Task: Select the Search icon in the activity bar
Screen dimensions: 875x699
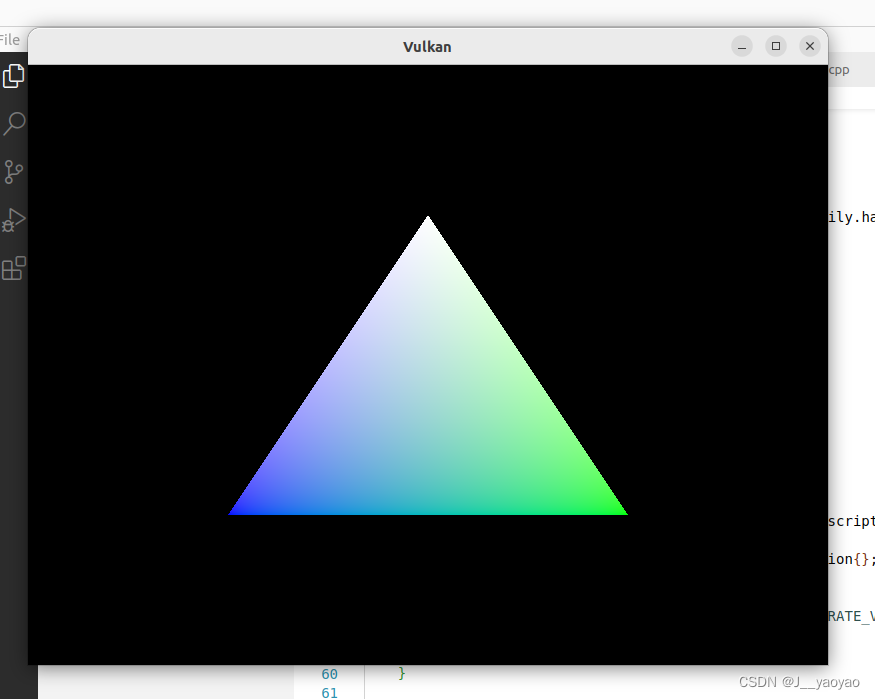Action: [x=13, y=123]
